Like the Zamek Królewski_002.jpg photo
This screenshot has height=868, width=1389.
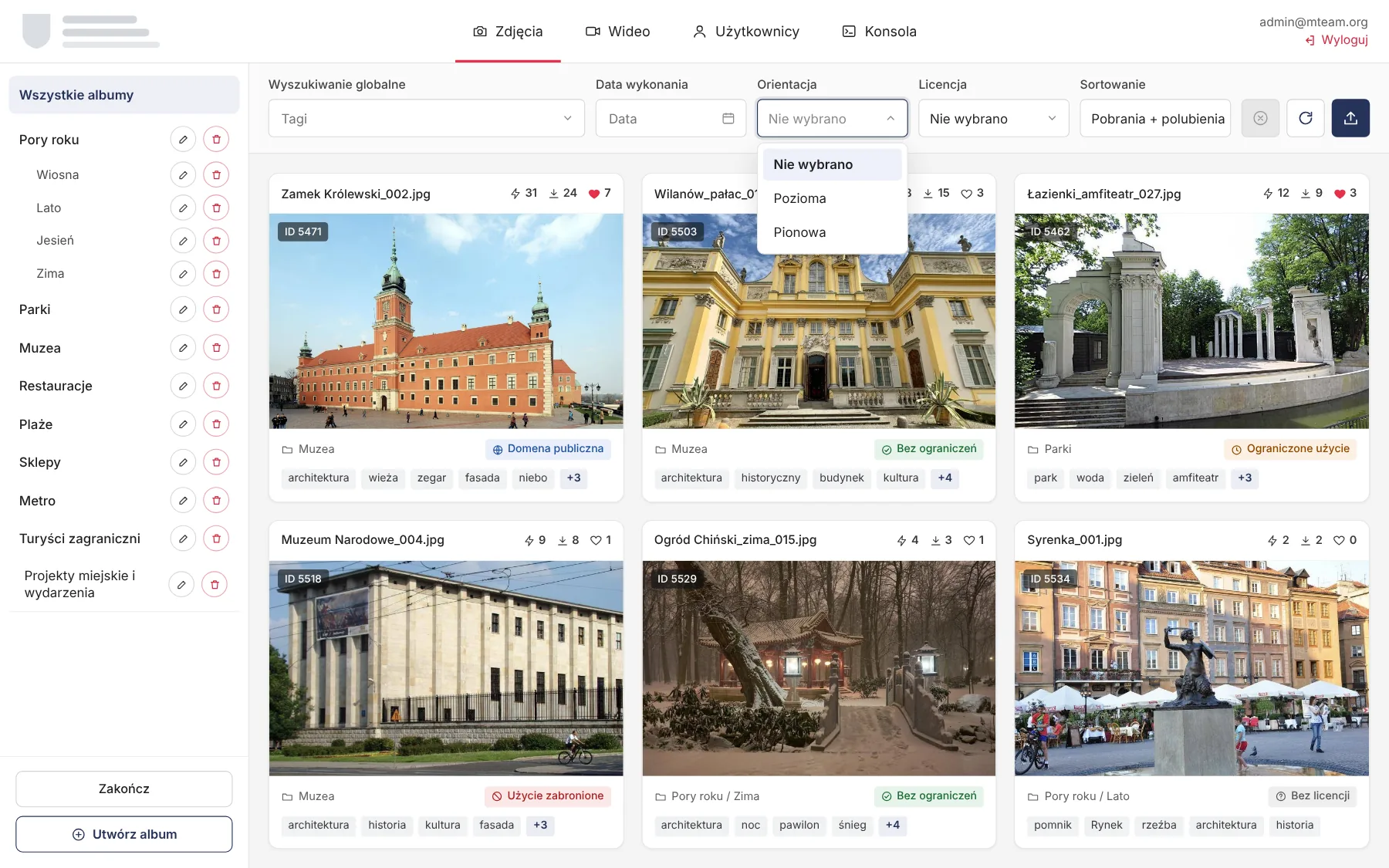pos(594,194)
